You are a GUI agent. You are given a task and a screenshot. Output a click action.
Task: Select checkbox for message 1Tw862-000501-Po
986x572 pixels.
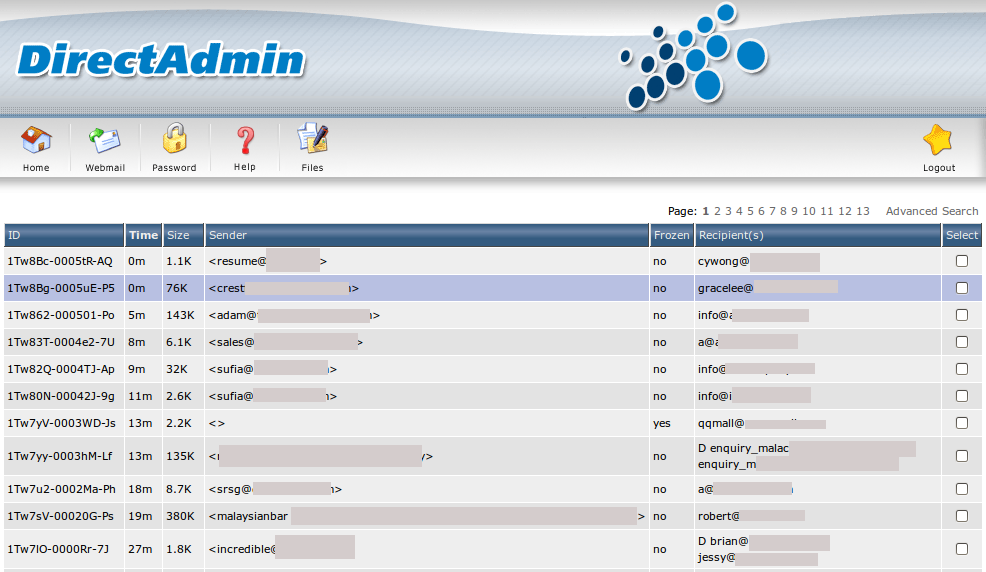tap(961, 315)
